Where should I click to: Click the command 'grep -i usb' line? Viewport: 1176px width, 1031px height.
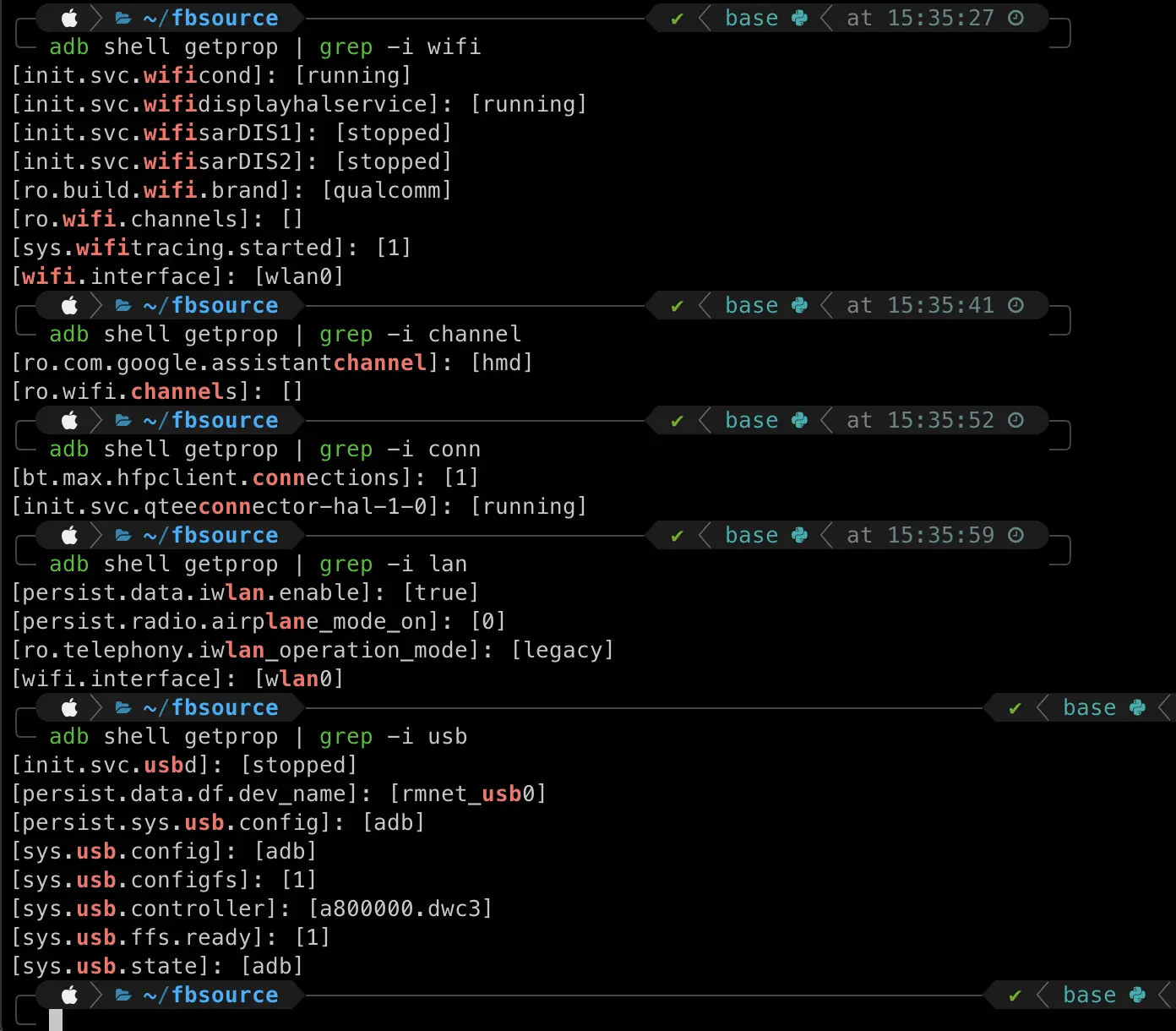click(259, 736)
